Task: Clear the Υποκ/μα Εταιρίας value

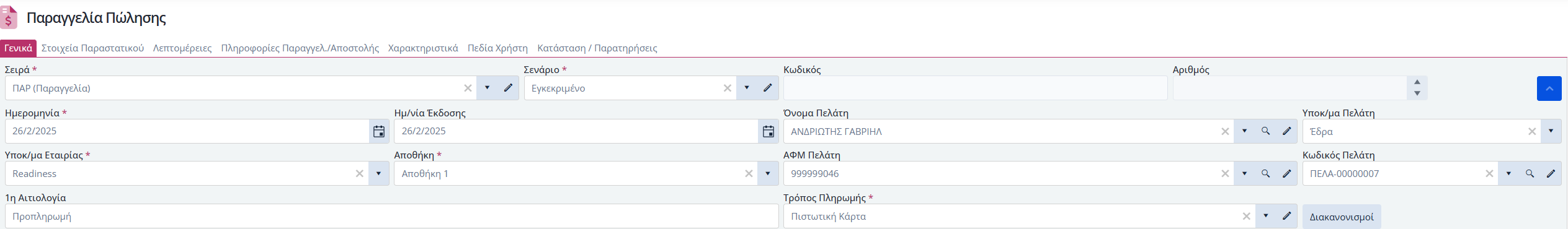Action: click(359, 173)
